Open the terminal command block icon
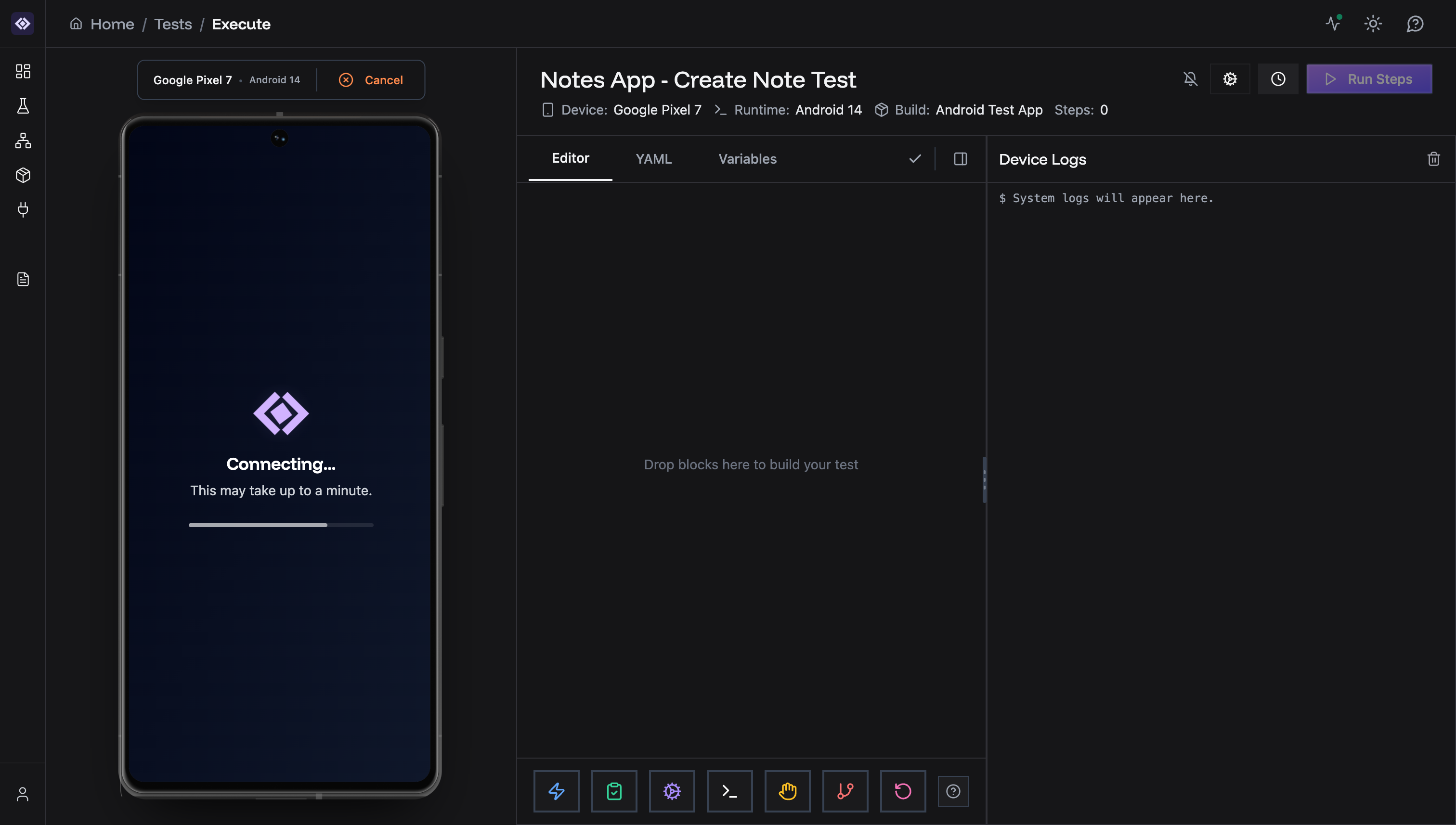 pos(729,791)
